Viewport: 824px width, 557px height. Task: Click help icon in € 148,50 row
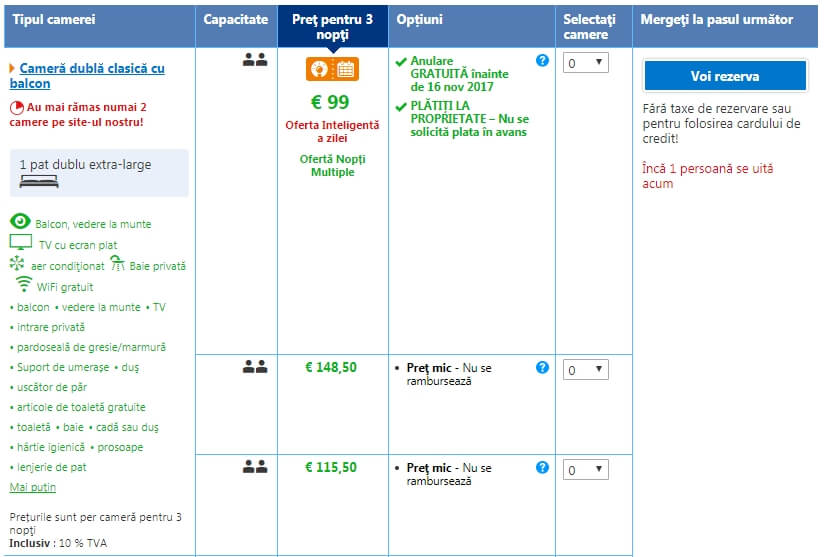(x=542, y=367)
